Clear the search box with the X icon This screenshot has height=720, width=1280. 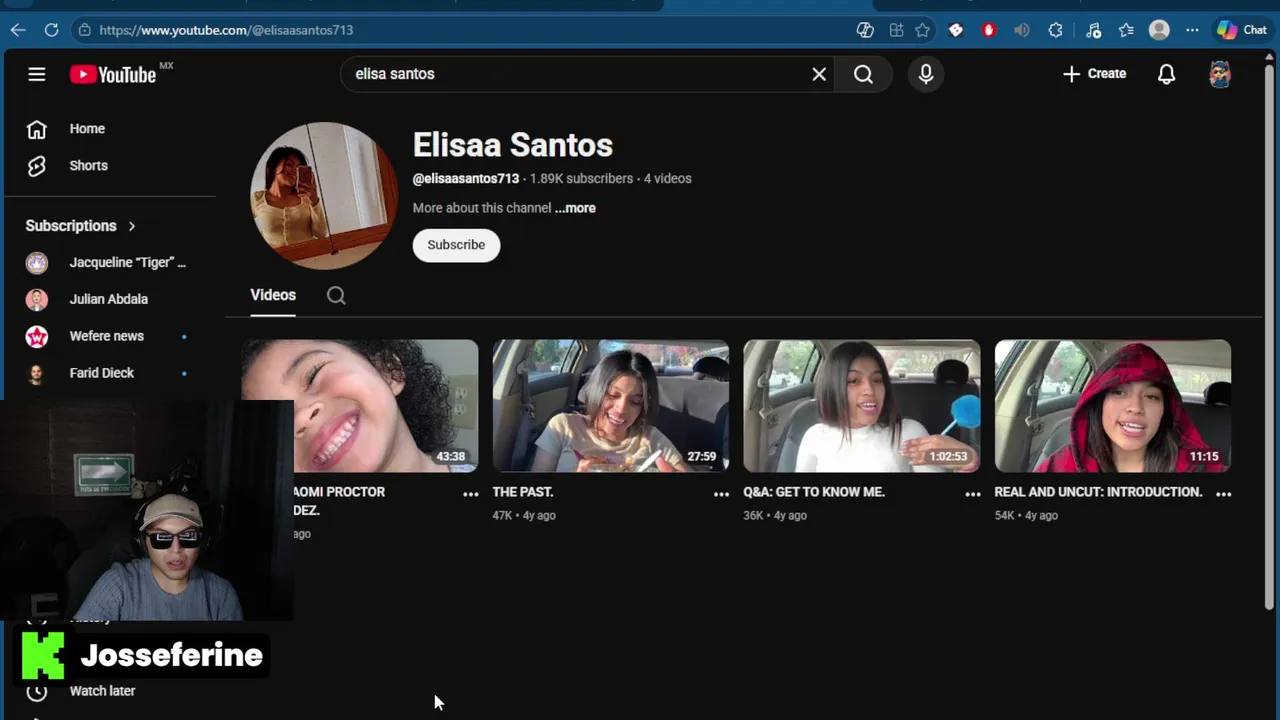tap(819, 74)
